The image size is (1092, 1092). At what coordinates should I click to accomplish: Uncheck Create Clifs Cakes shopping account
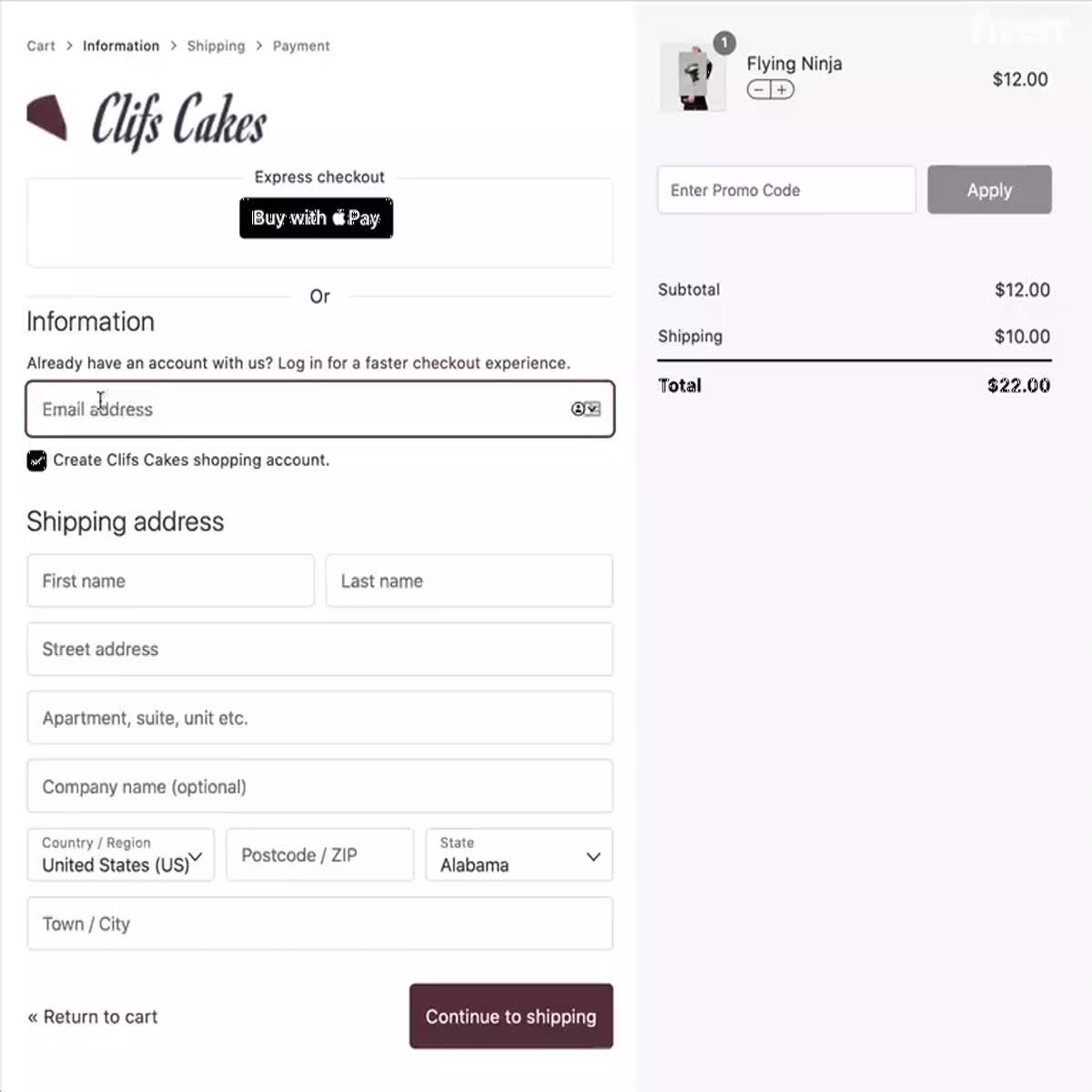(36, 460)
